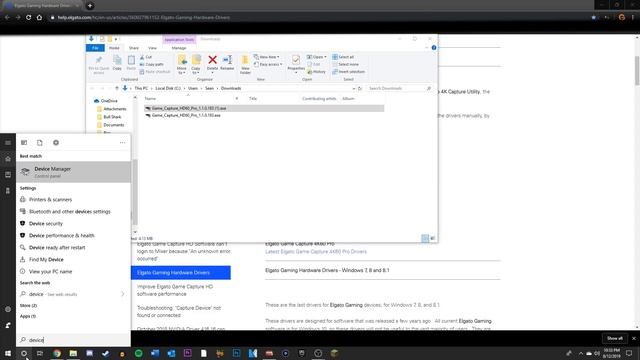Open the Open dropdown in ribbon

click(317, 57)
